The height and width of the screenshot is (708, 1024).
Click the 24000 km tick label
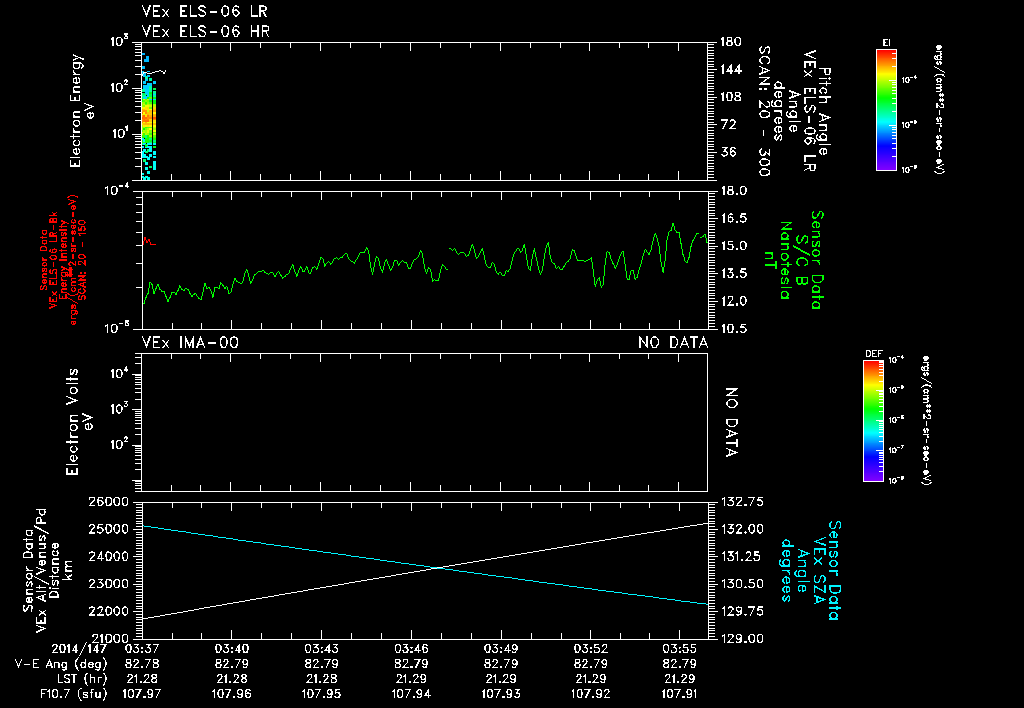(x=108, y=556)
